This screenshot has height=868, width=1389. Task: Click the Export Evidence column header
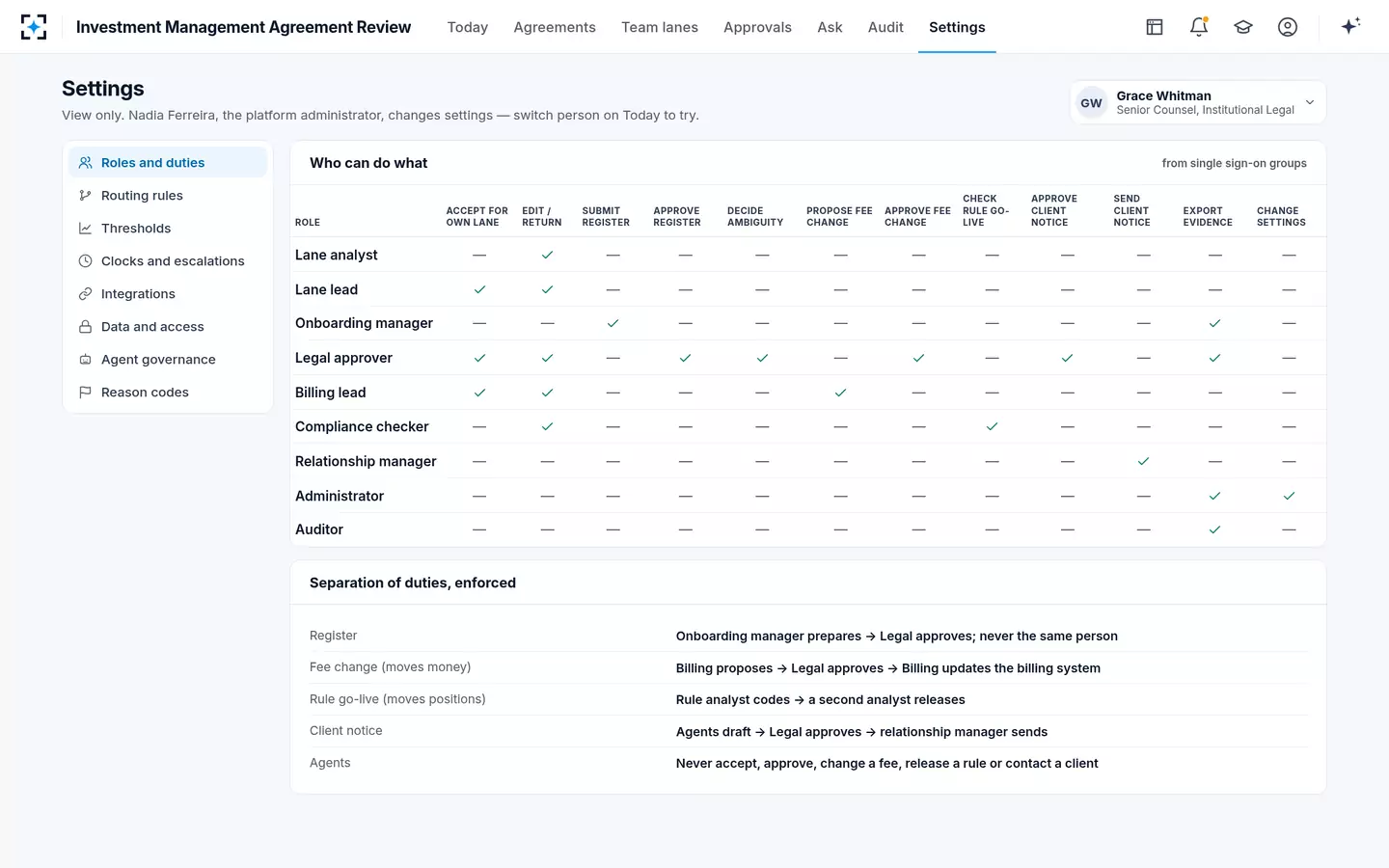click(x=1208, y=216)
